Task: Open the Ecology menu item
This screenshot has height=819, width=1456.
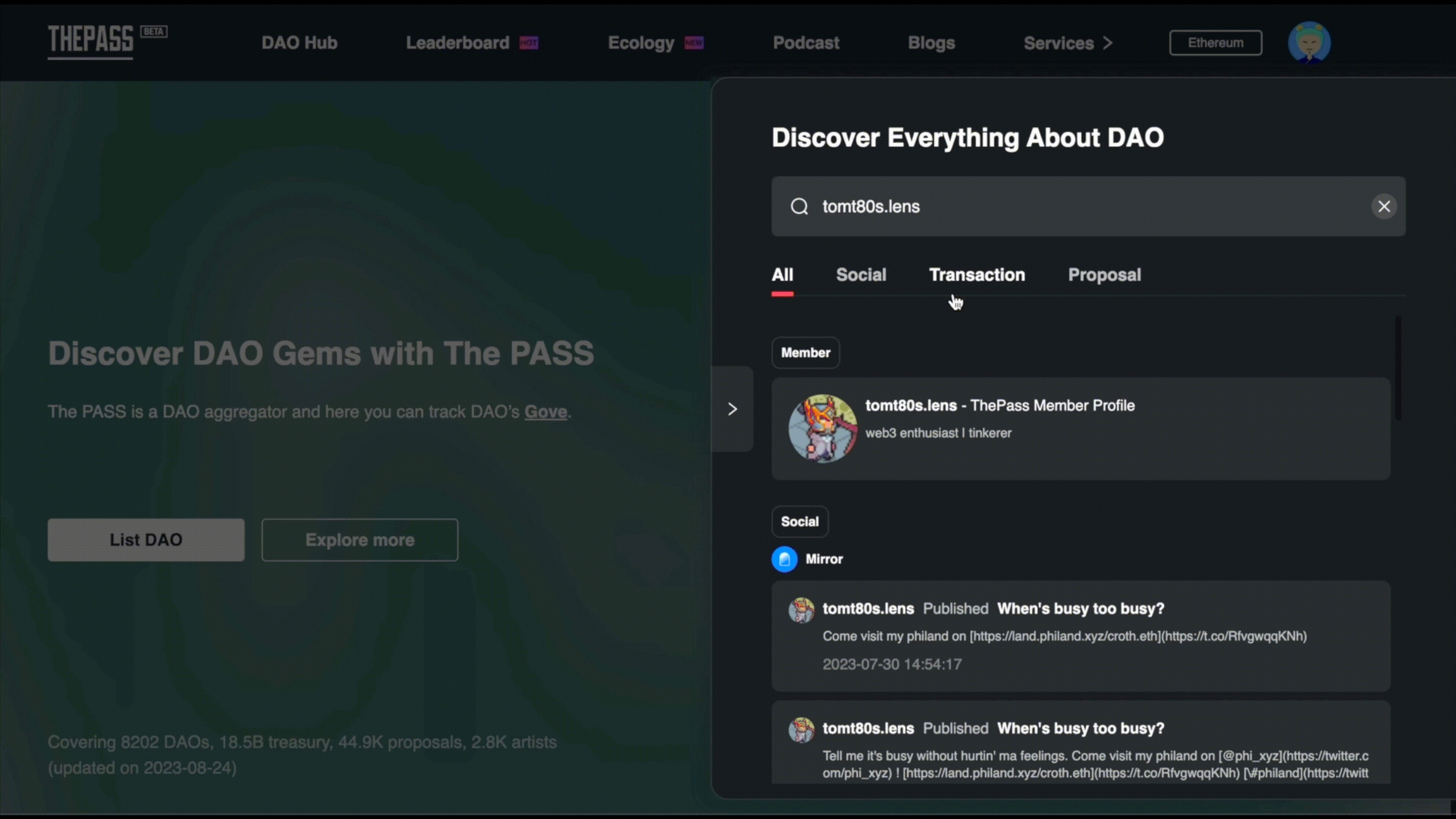Action: click(x=641, y=43)
